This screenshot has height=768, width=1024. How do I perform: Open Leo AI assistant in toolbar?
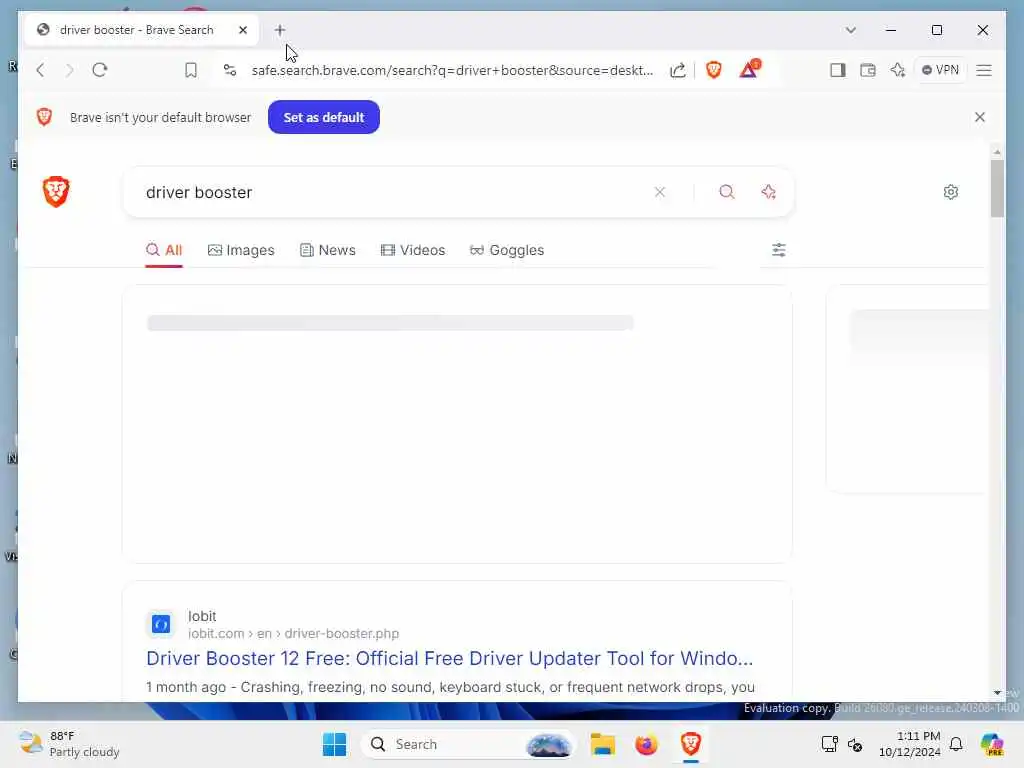coord(898,70)
